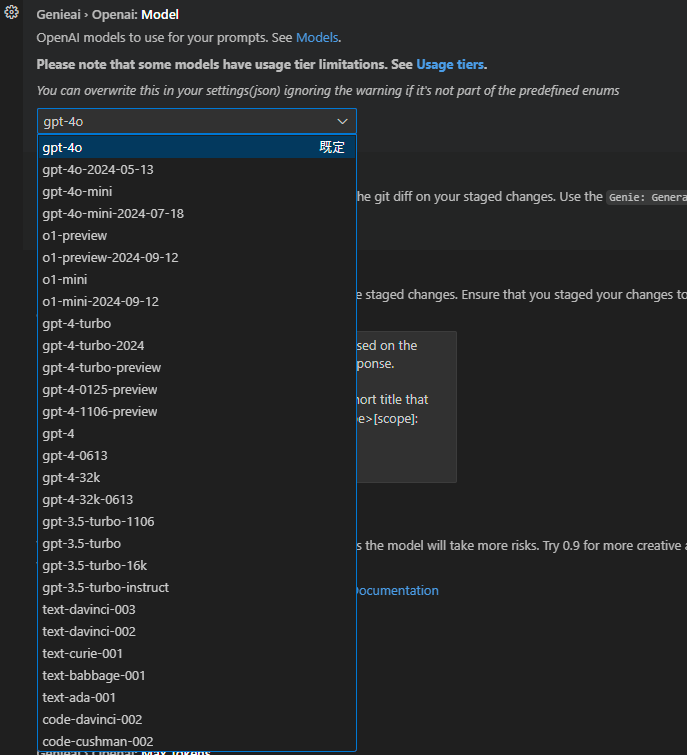The width and height of the screenshot is (687, 755).
Task: Select the o1-preview model
Action: coord(75,235)
